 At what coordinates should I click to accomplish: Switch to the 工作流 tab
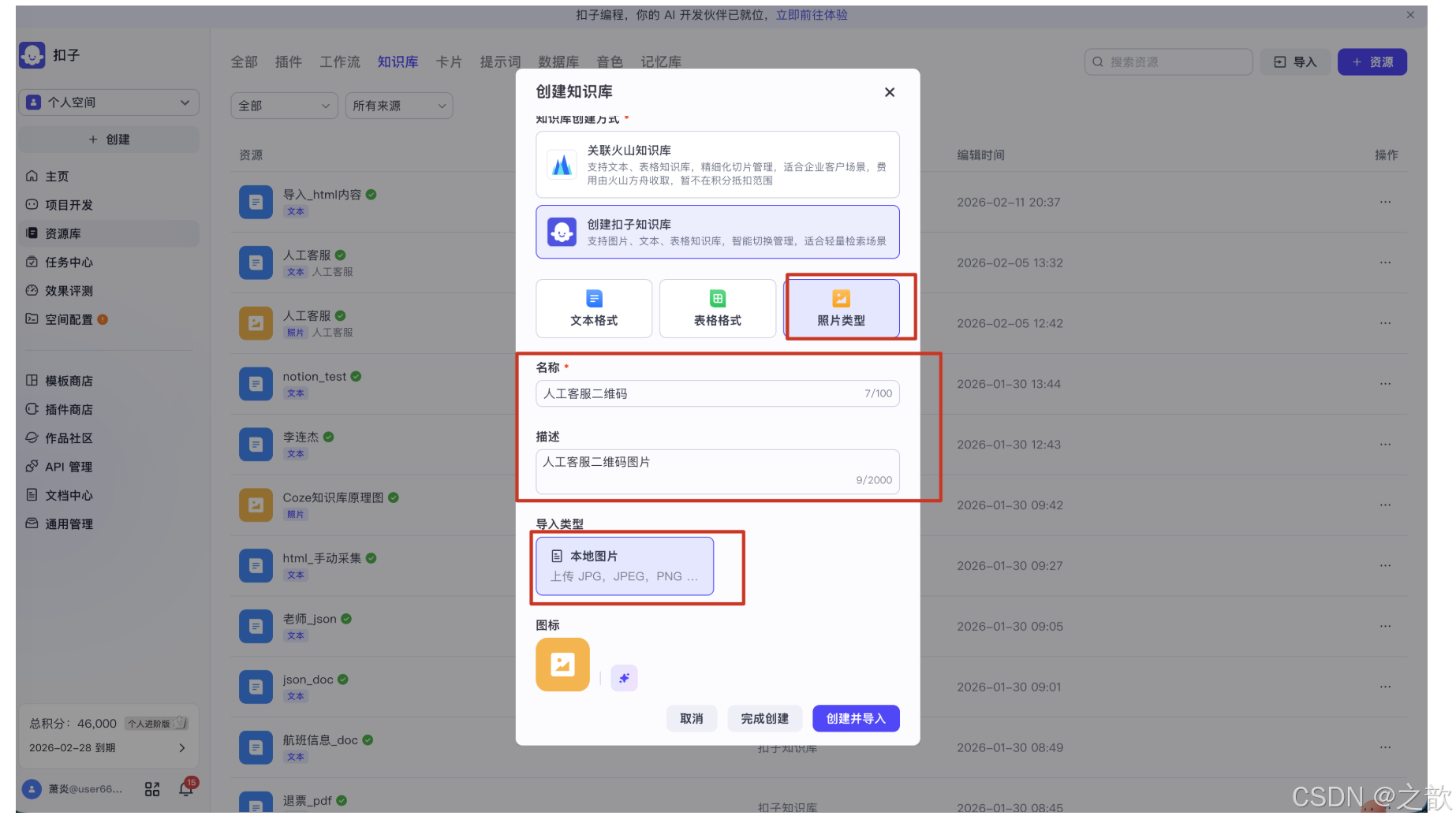[339, 61]
